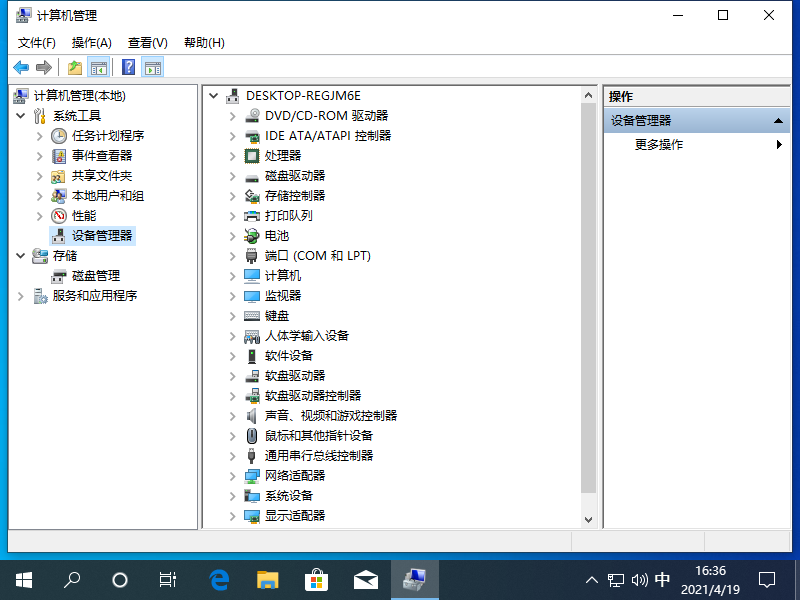Expand the 网络适配器 device category

[x=232, y=476]
